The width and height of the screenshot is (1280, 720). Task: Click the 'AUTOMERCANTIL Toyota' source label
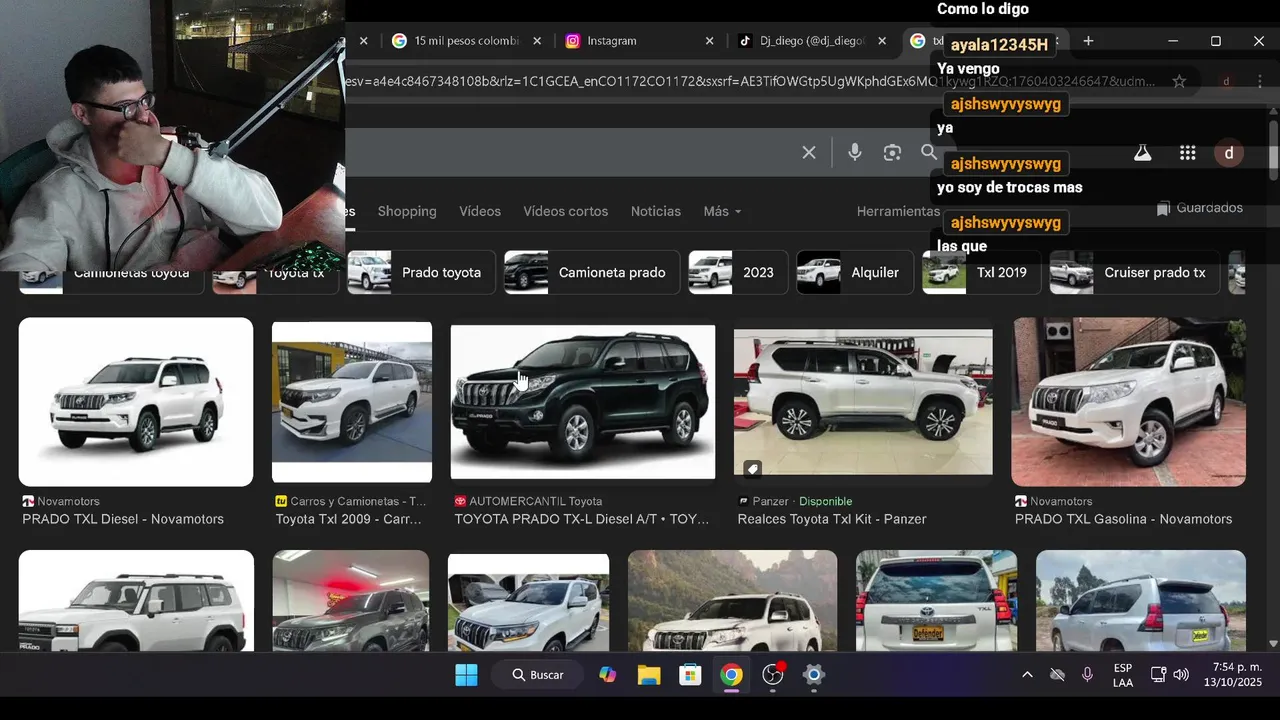click(x=536, y=501)
